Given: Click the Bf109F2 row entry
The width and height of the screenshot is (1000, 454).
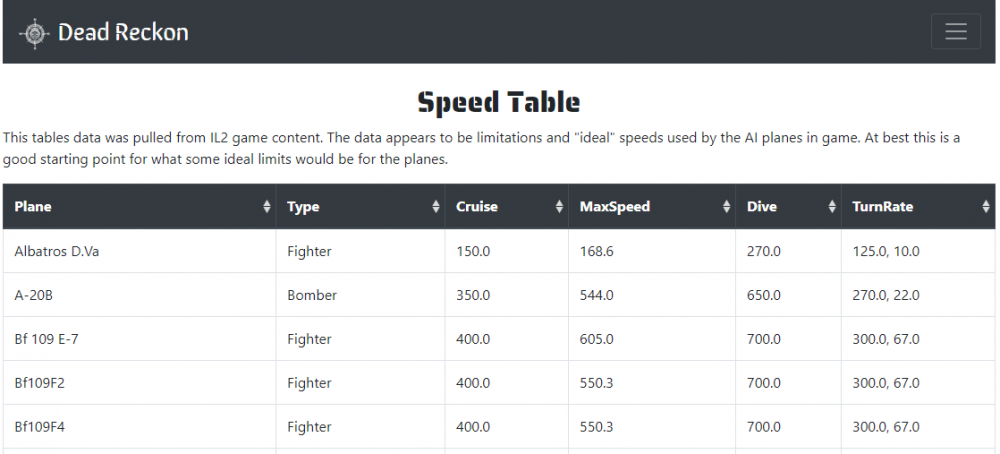Looking at the screenshot, I should coord(40,383).
